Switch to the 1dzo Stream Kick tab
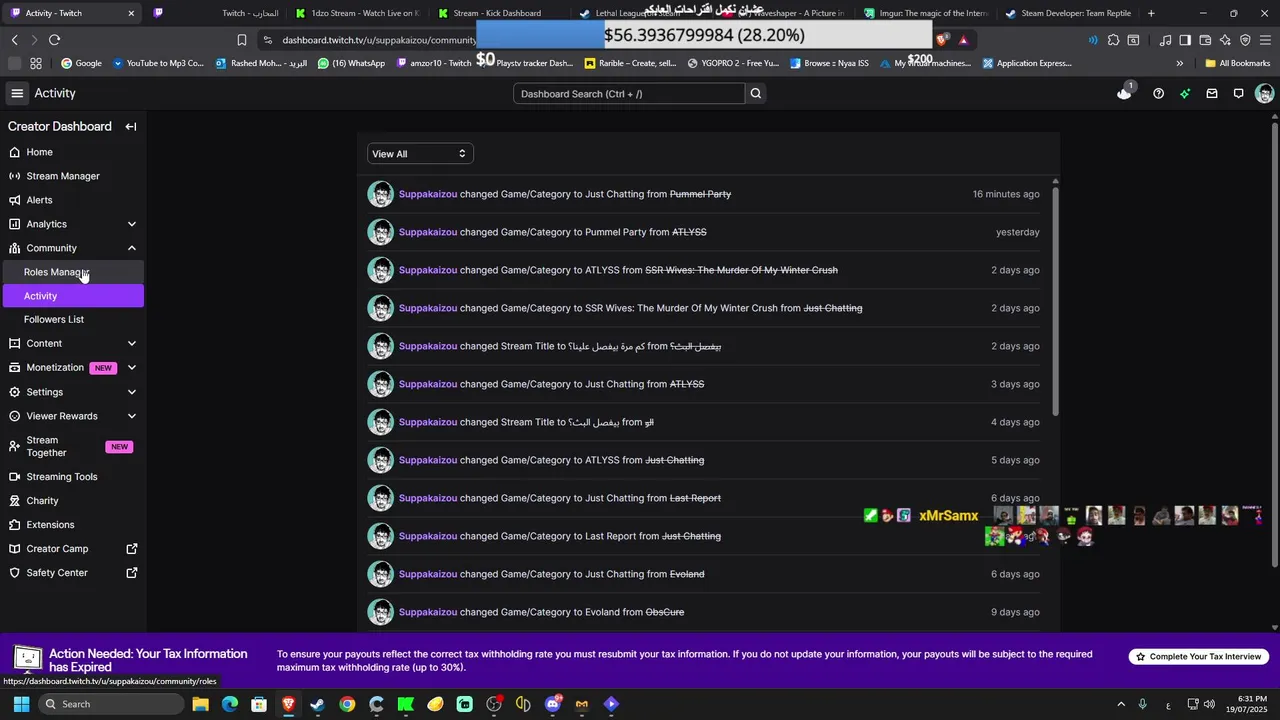Image resolution: width=1280 pixels, height=720 pixels. [x=357, y=13]
